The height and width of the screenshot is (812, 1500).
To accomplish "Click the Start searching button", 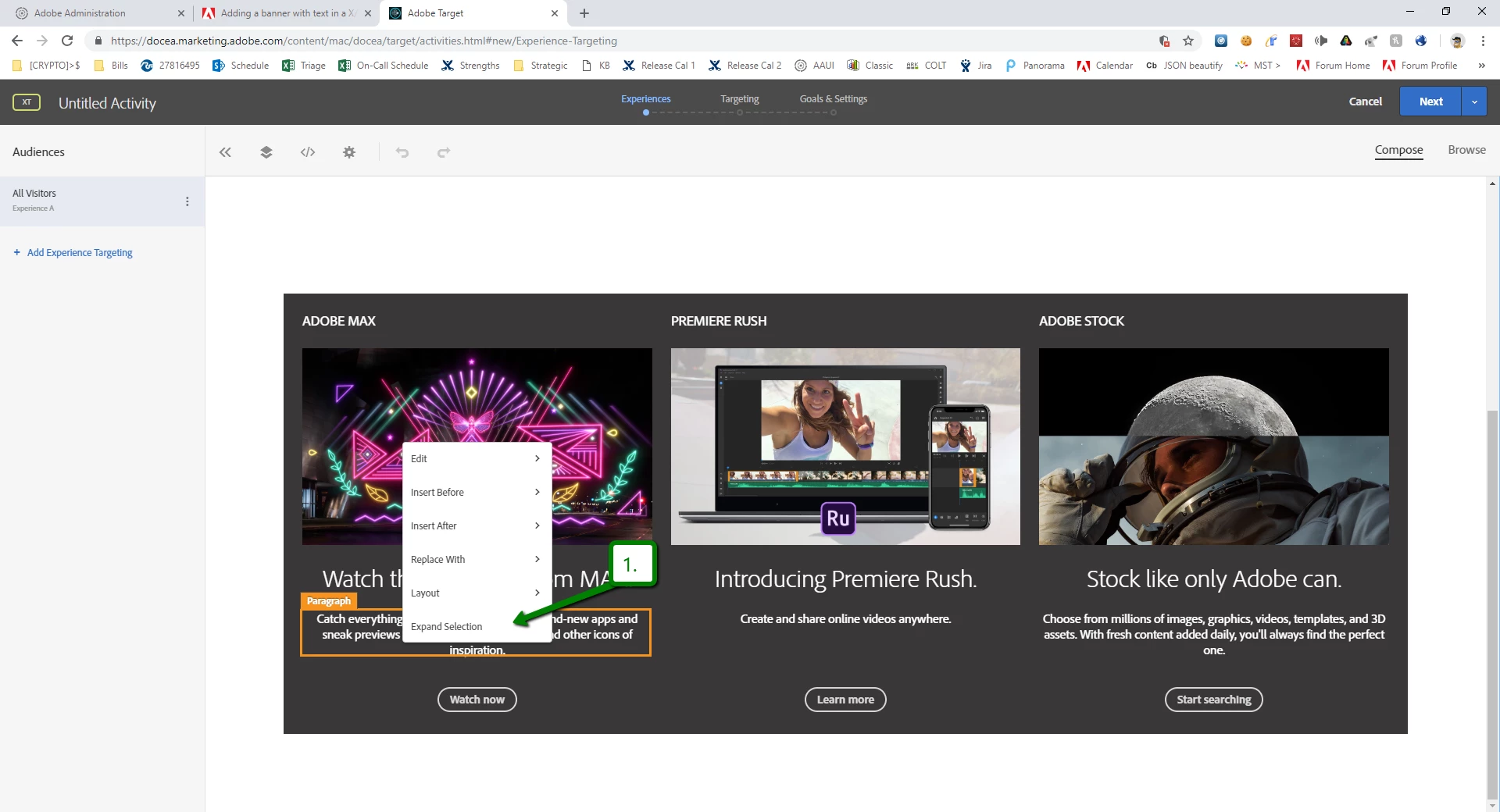I will (1214, 700).
